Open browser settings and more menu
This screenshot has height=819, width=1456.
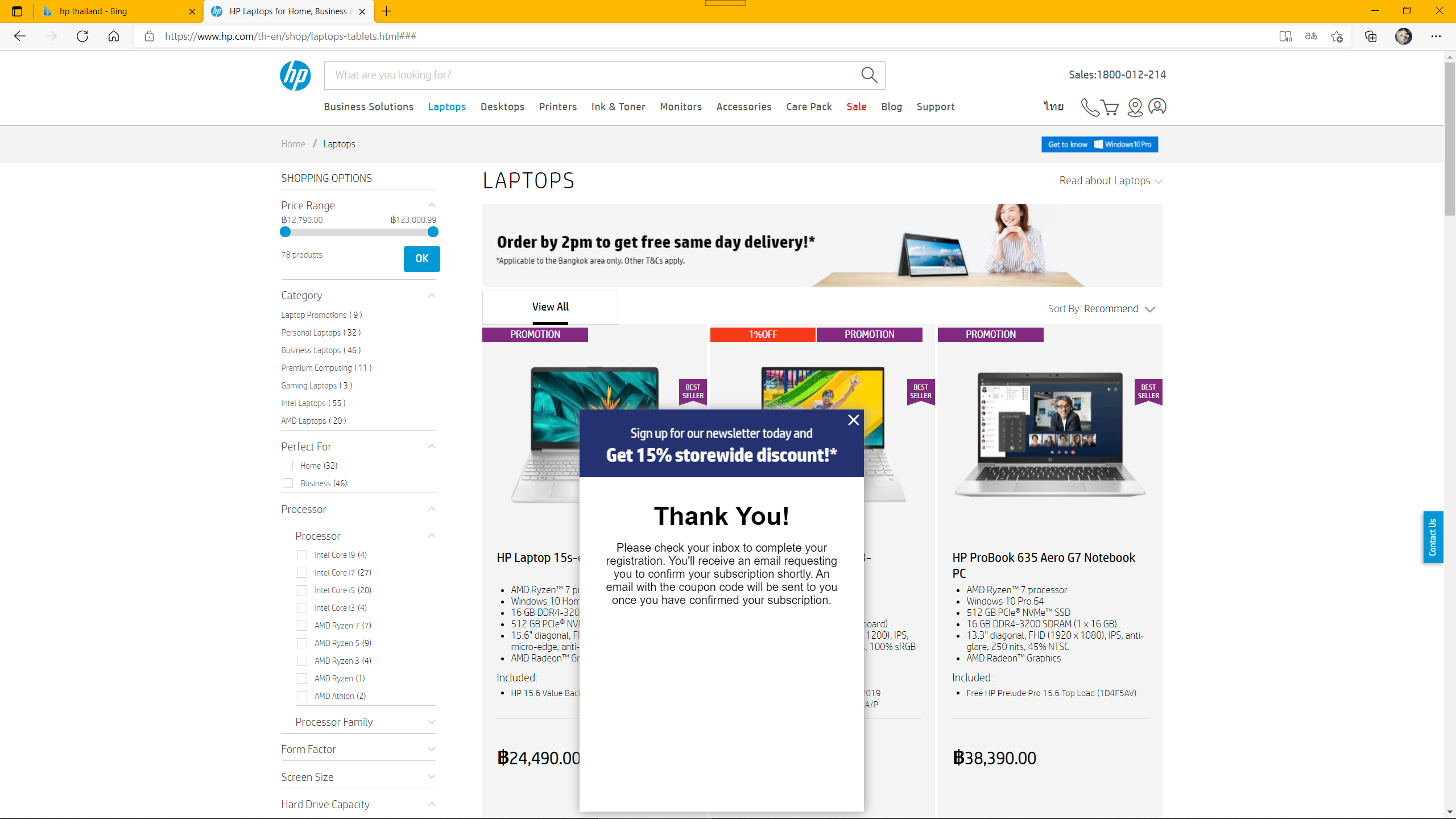[1436, 36]
